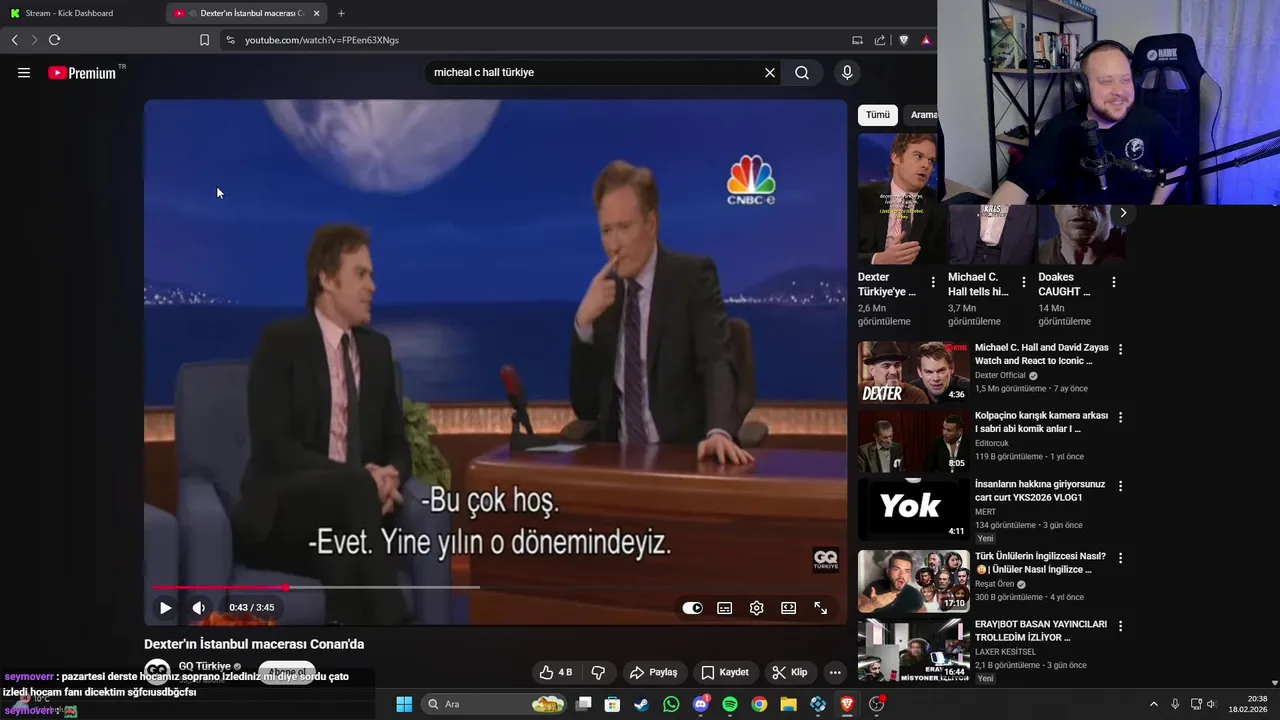Open options for Michael C. Hall tells short
Viewport: 1280px width, 720px height.
(x=1023, y=282)
